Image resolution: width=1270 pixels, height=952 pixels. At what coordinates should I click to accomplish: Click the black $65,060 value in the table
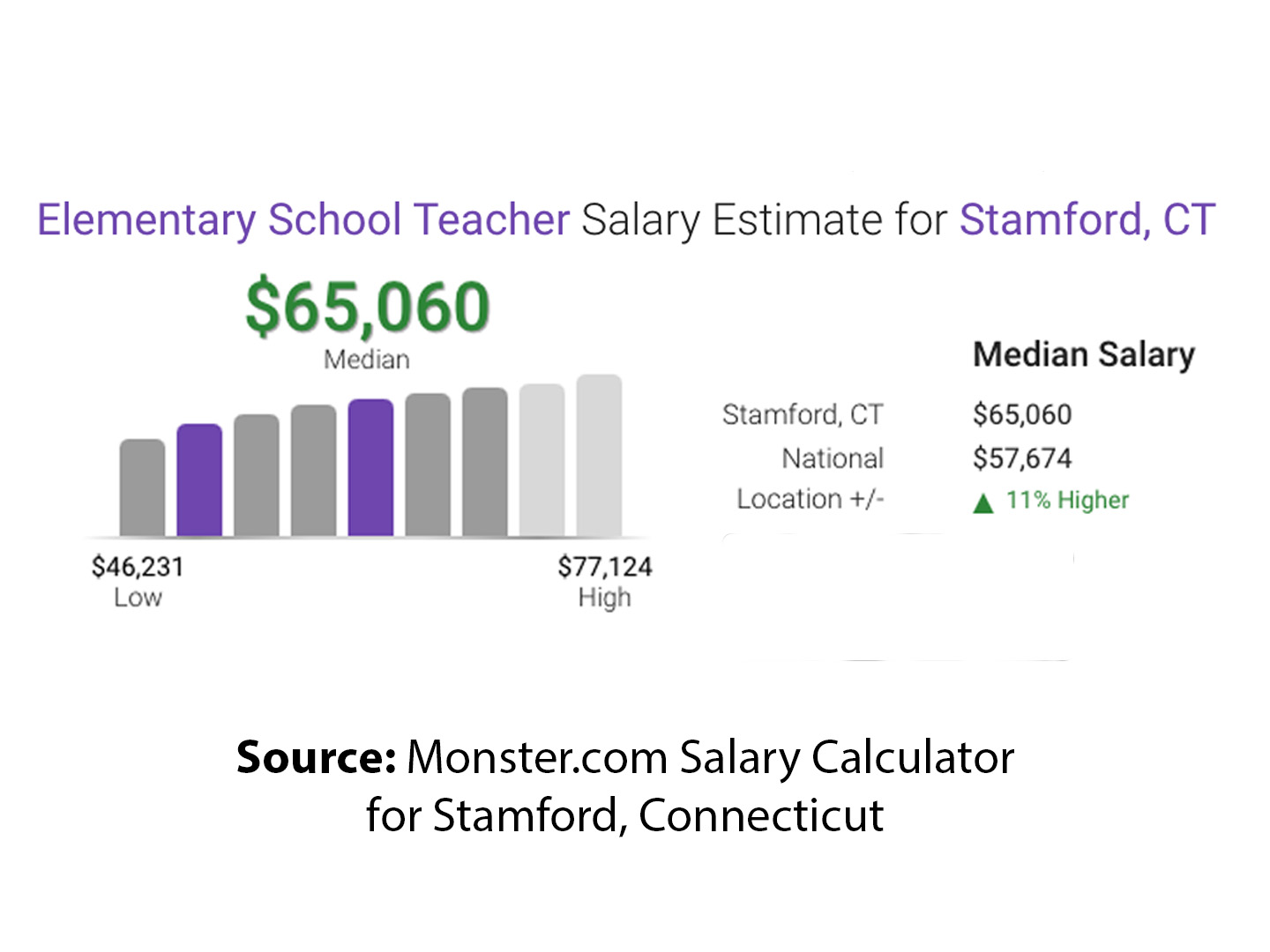click(1021, 414)
